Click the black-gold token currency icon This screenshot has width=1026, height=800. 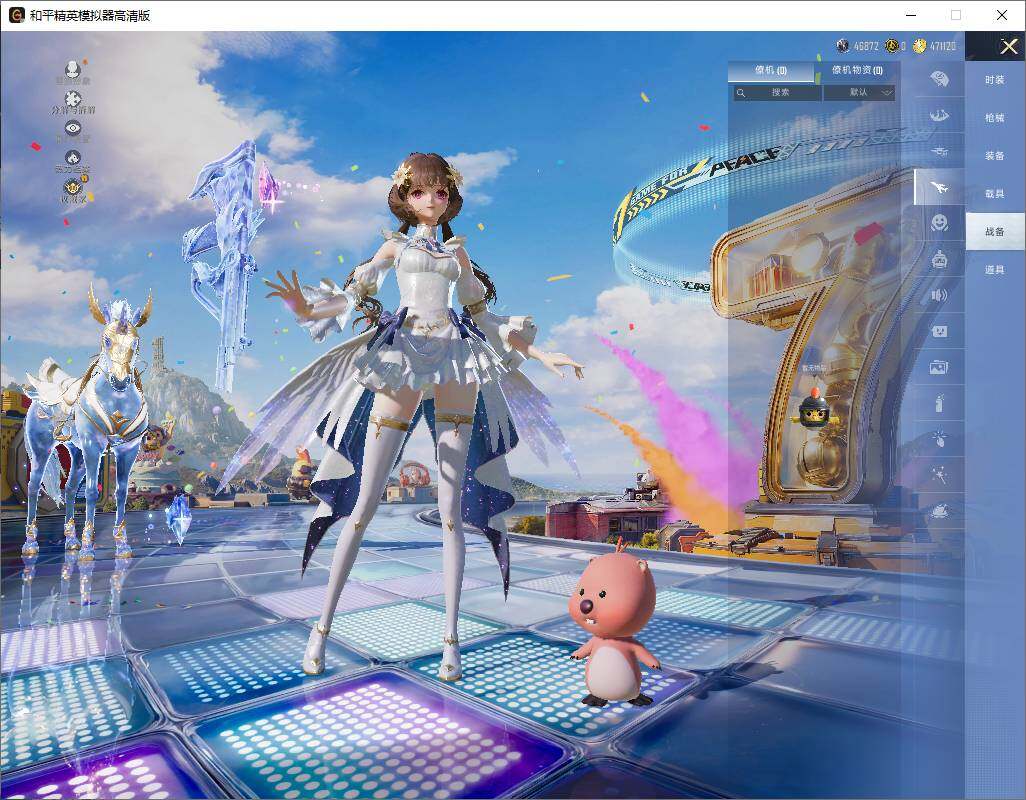point(891,46)
